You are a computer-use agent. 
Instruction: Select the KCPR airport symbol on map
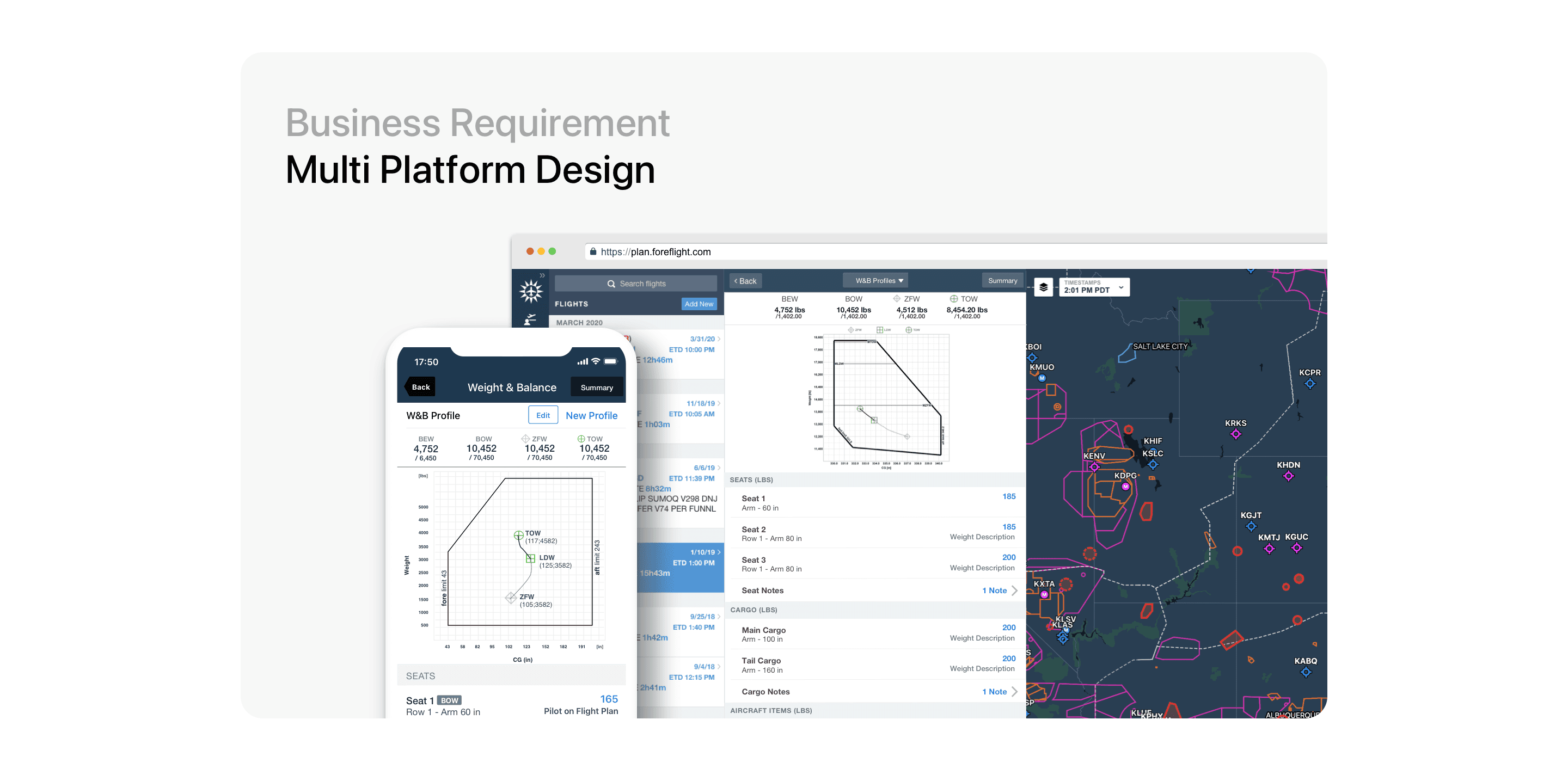(x=1310, y=384)
